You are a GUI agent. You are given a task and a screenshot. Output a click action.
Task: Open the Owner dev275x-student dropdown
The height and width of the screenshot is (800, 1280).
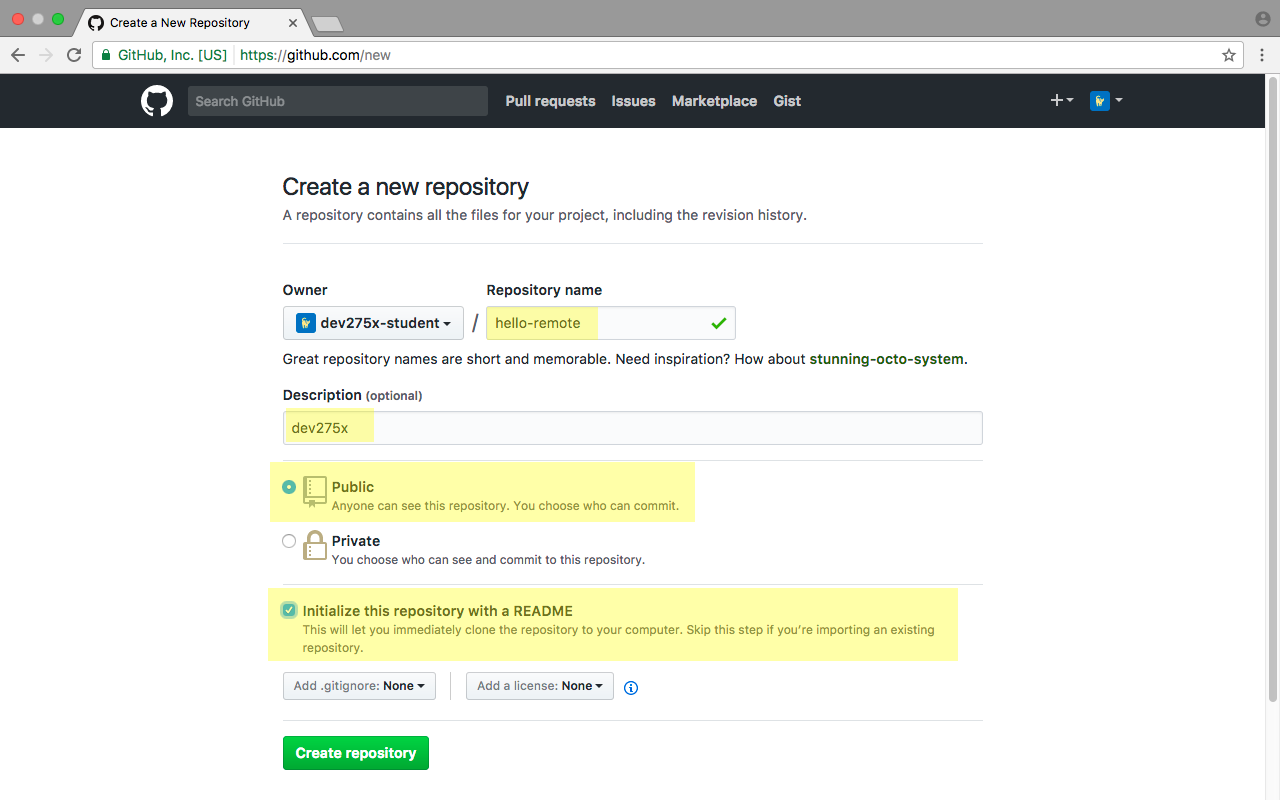coord(373,323)
